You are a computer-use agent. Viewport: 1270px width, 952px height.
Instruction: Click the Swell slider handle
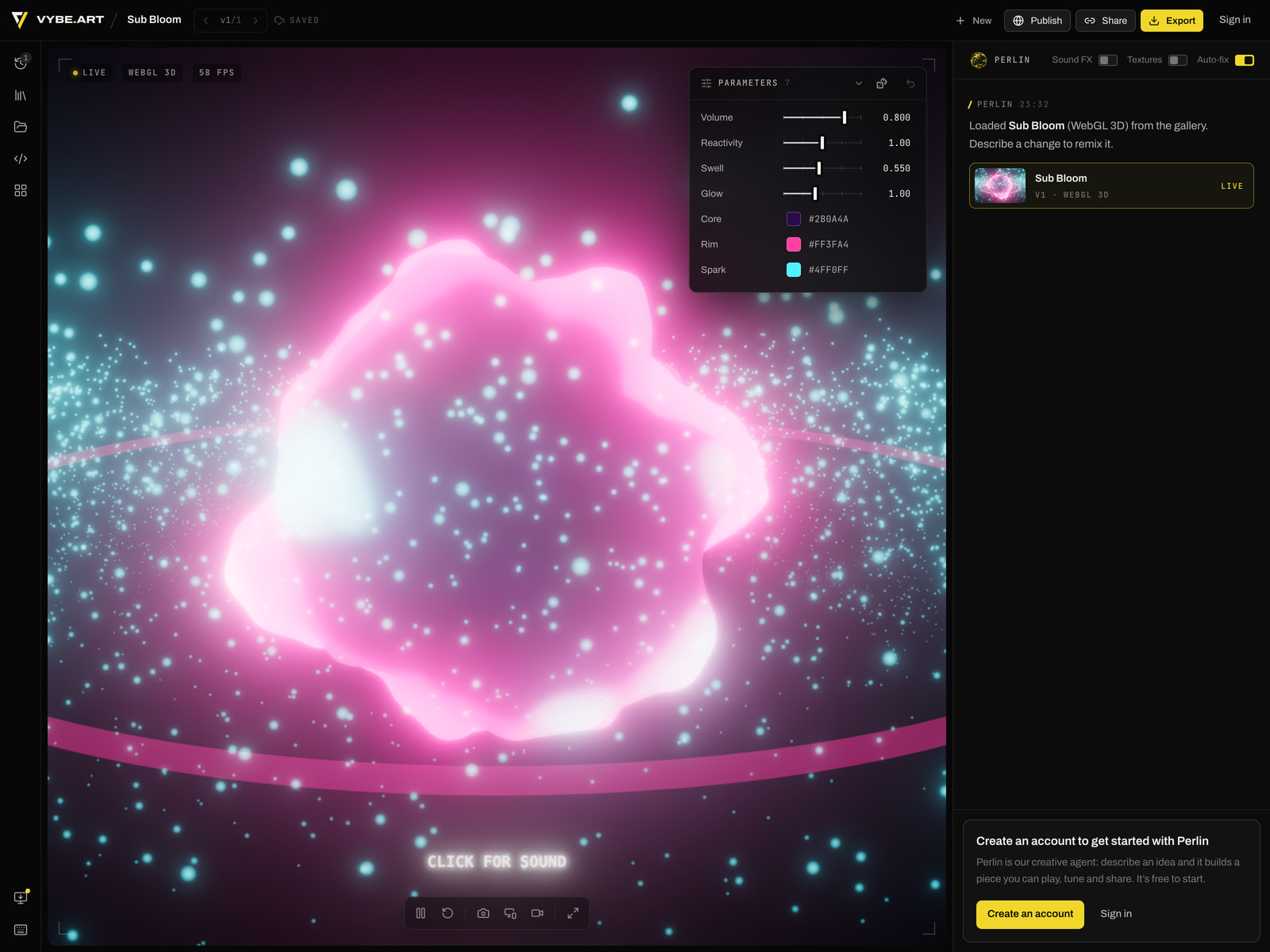(x=819, y=168)
